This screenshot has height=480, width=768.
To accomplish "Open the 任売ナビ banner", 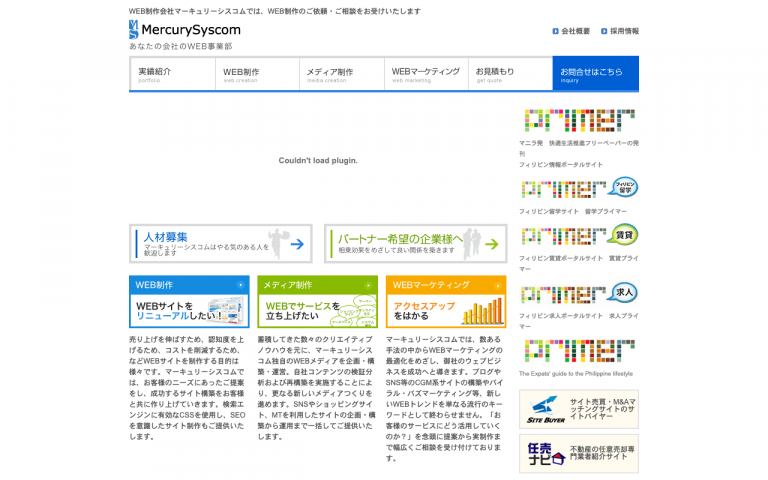I will point(579,454).
